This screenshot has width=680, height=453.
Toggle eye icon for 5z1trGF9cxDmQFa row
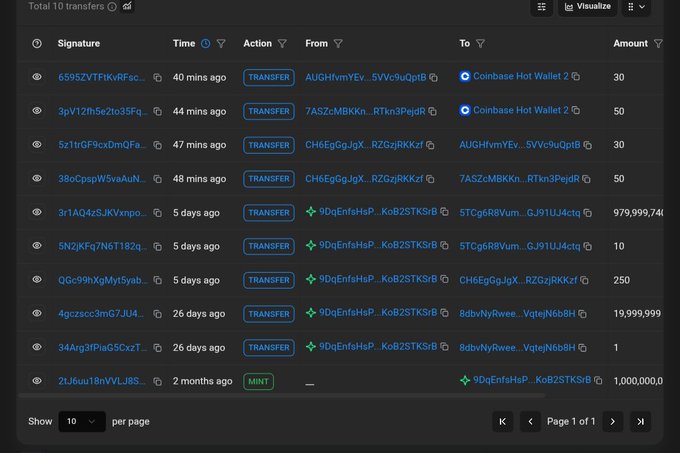coord(37,144)
